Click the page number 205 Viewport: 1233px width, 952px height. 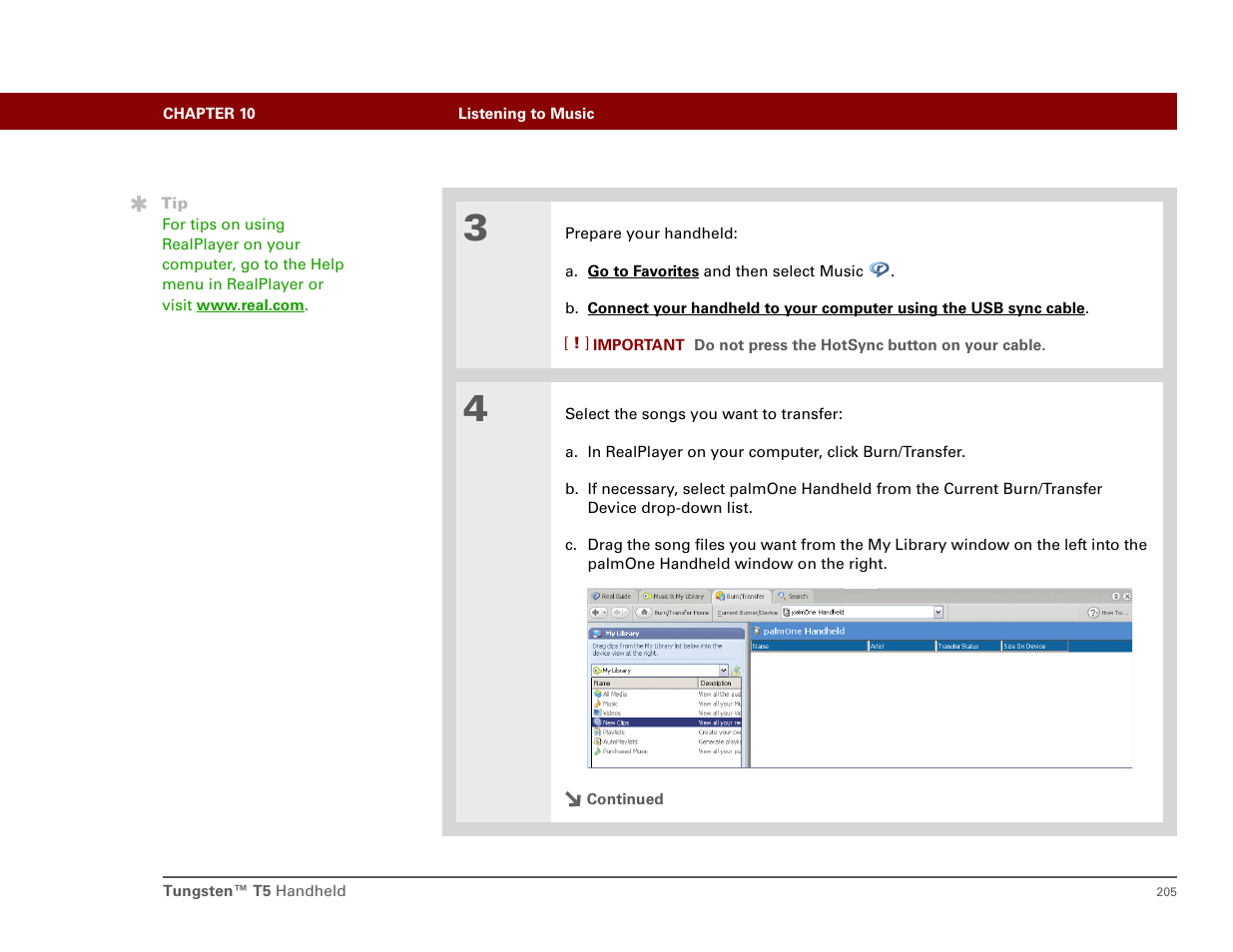[x=1166, y=892]
